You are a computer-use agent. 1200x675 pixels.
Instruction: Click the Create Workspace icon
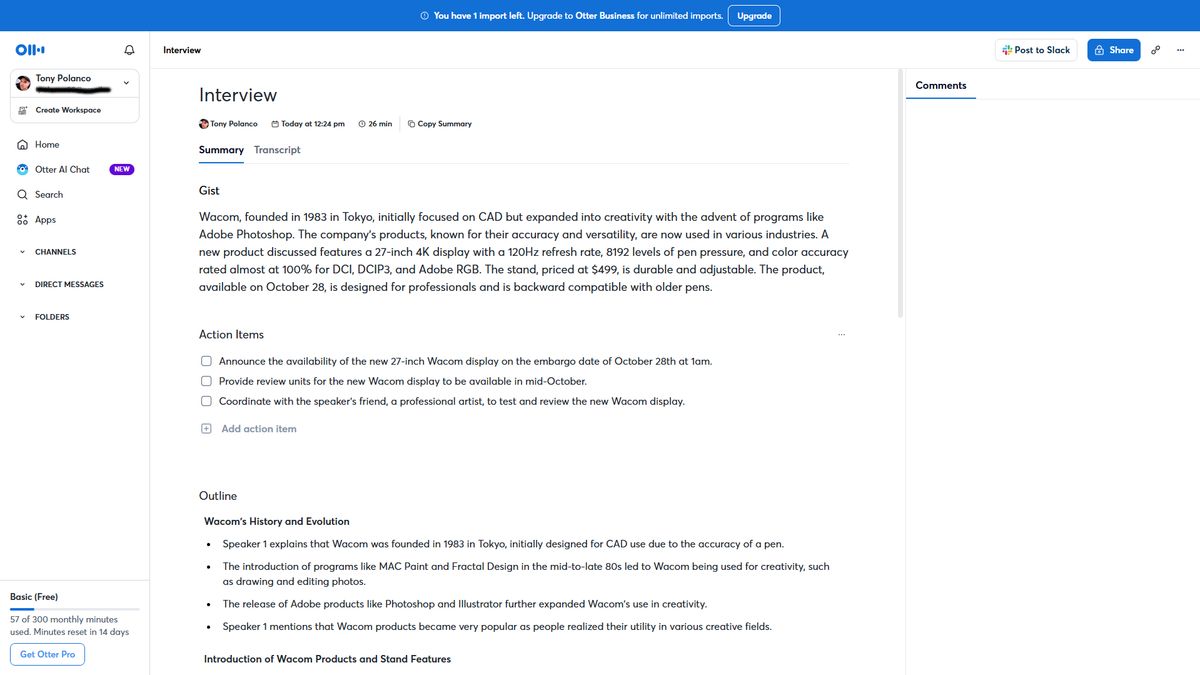(22, 110)
